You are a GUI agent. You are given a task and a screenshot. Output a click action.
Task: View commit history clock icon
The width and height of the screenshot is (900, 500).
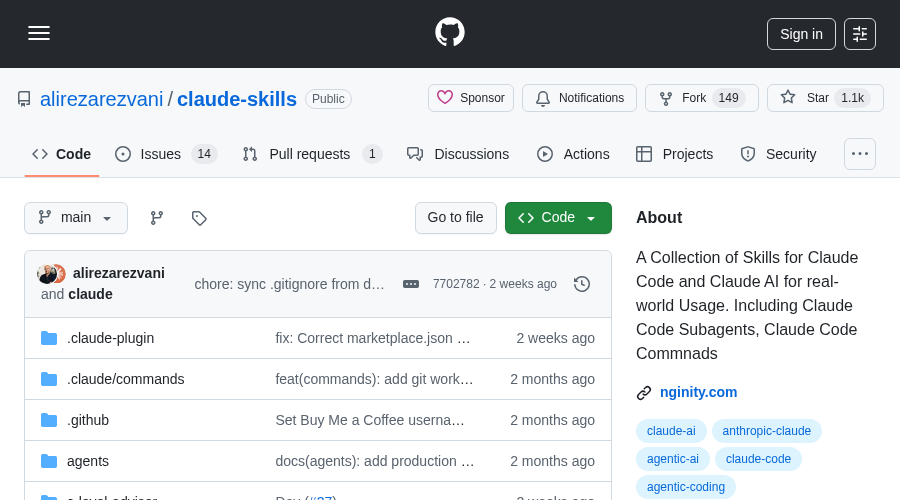582,284
